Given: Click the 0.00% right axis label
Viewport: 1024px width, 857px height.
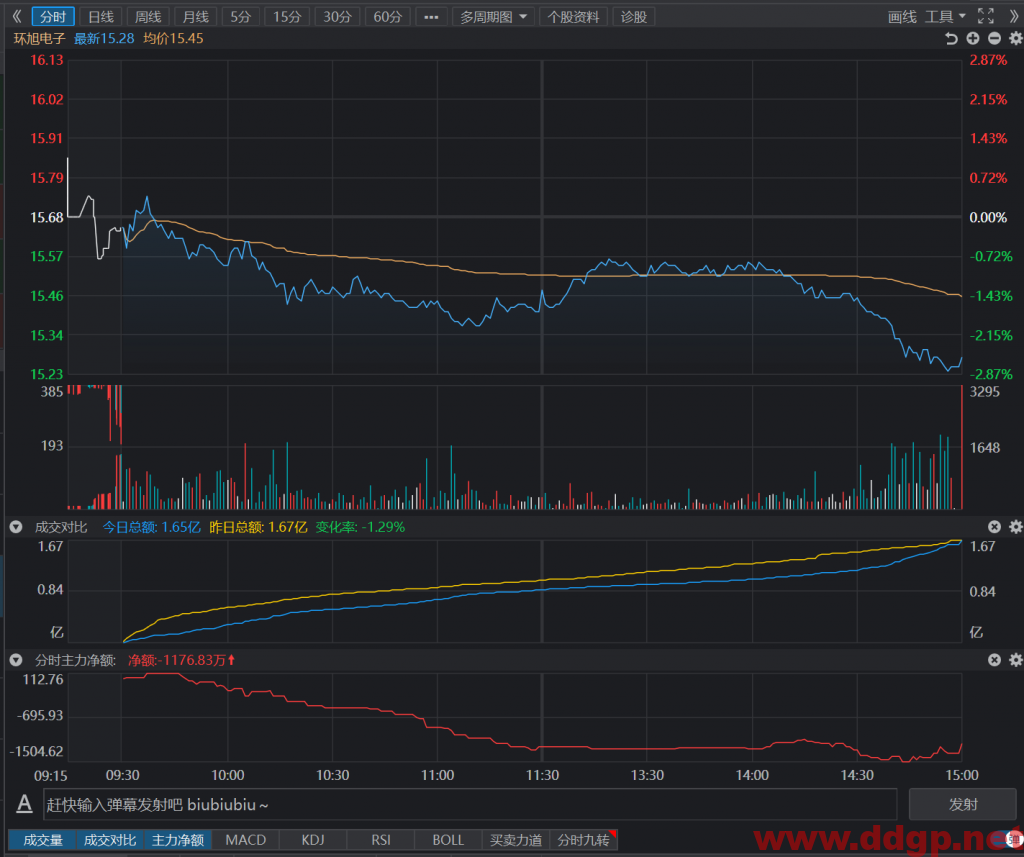Looking at the screenshot, I should 988,218.
